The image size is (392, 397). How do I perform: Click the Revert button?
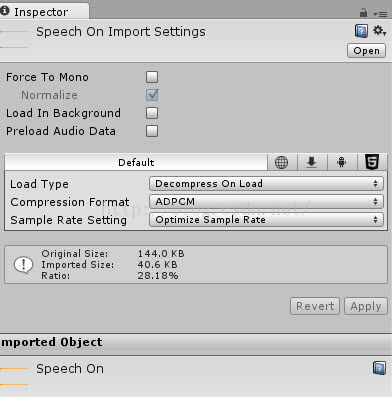[315, 306]
